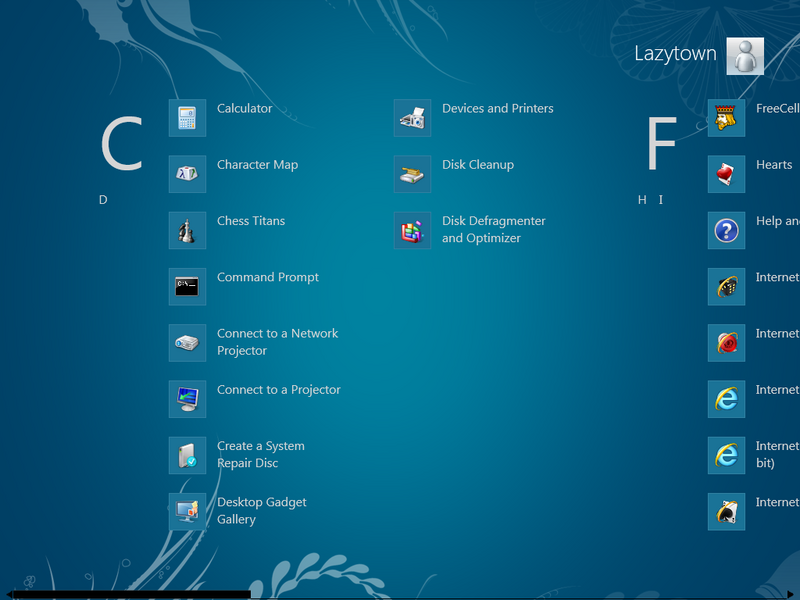Click the Connect to a Projector icon
Image resolution: width=800 pixels, height=600 pixels.
[187, 399]
